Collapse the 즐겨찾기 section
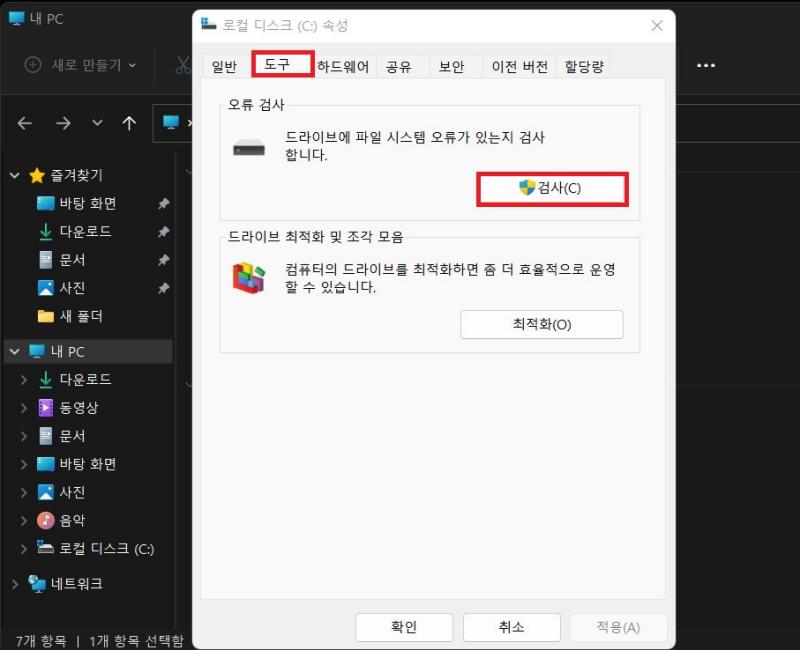This screenshot has width=800, height=650. (x=15, y=176)
